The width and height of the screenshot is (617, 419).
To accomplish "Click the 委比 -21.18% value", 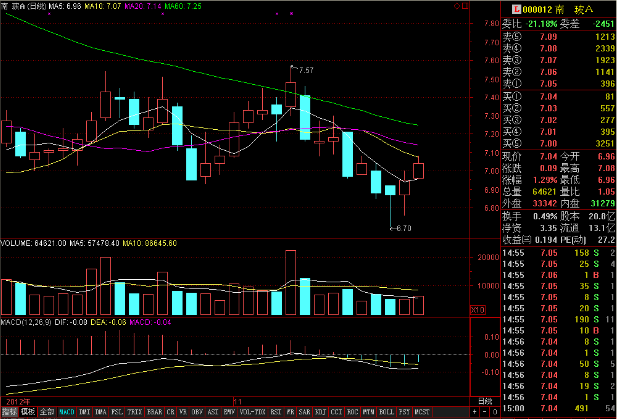I will pos(541,24).
